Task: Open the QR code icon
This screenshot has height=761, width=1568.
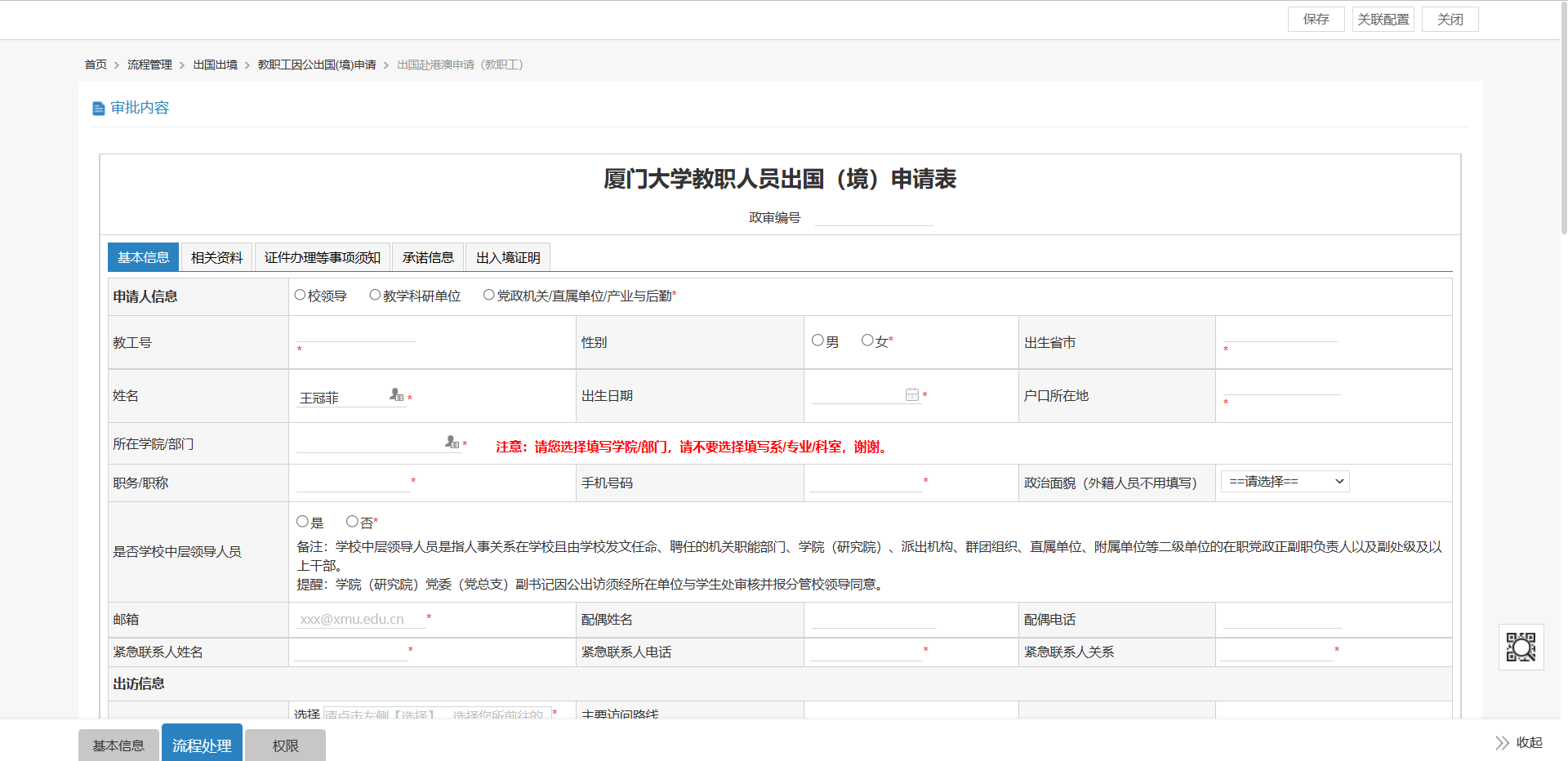Action: click(x=1521, y=648)
